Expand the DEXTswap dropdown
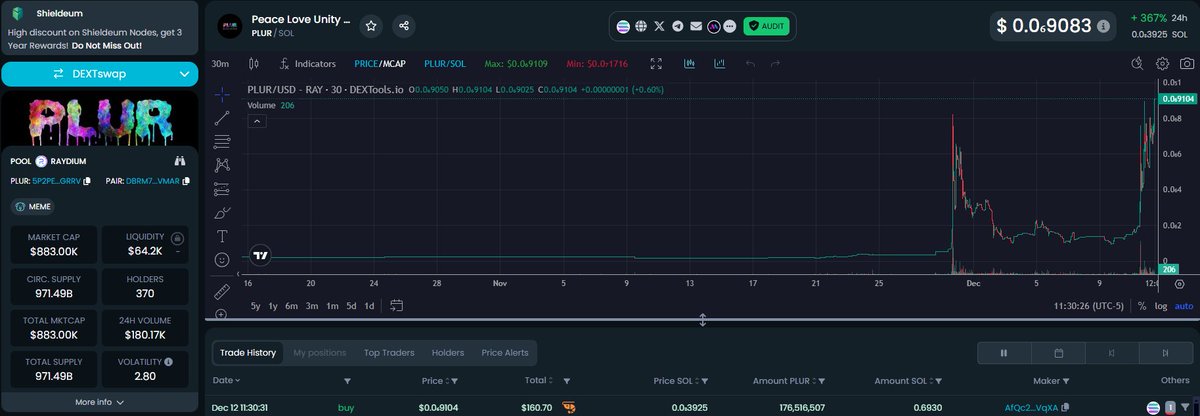The height and width of the screenshot is (416, 1200). pyautogui.click(x=185, y=73)
